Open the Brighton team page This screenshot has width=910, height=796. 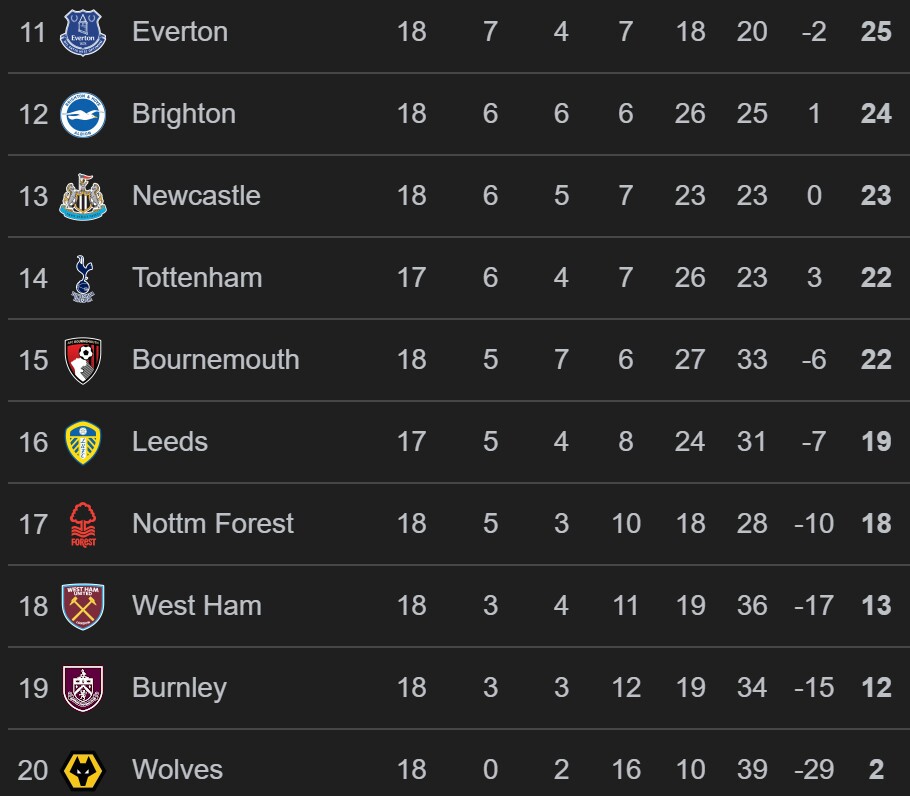point(184,114)
